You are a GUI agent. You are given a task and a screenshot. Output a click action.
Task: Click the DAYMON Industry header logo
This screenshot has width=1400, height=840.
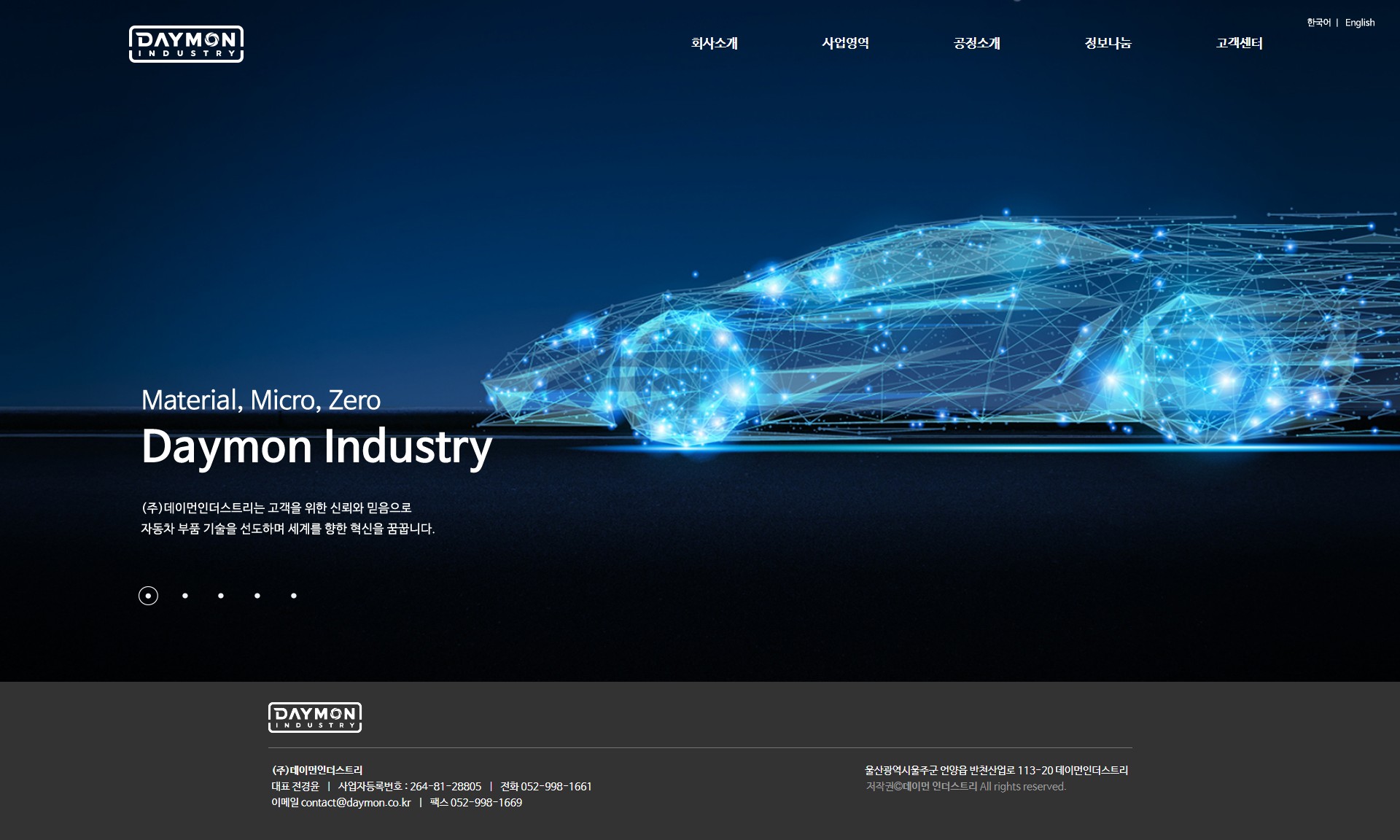click(x=186, y=44)
